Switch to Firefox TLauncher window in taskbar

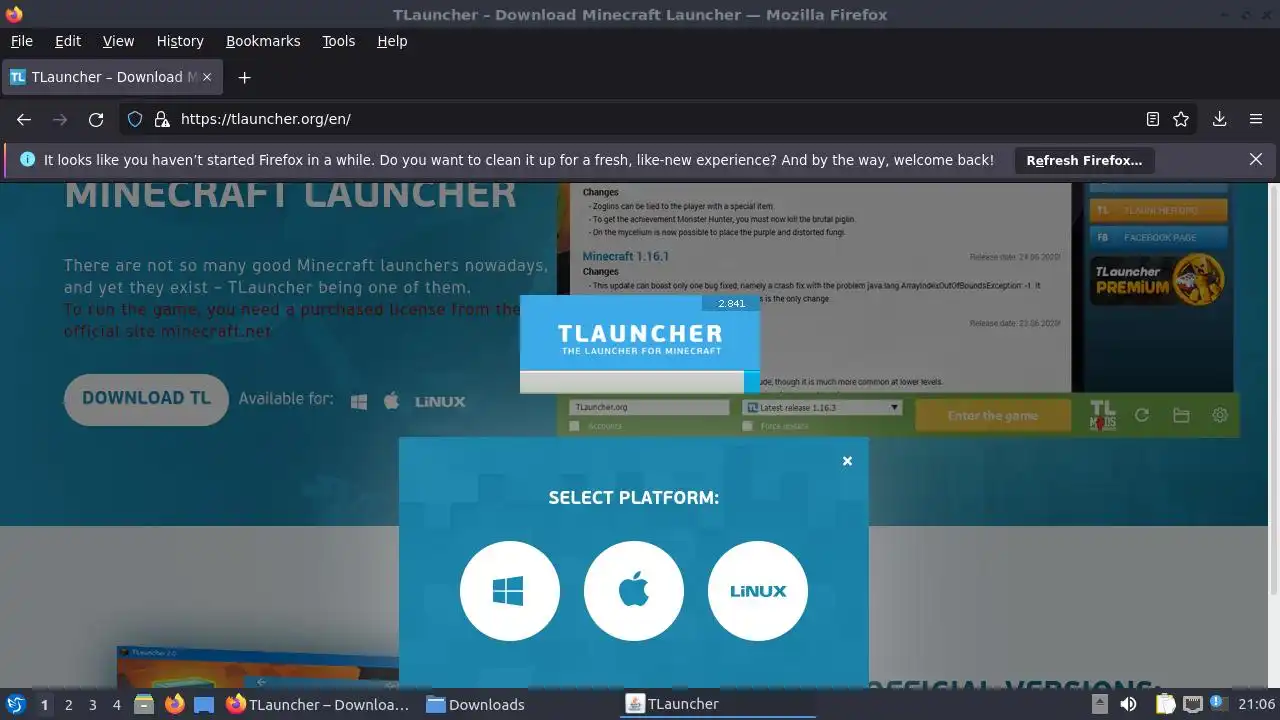(318, 704)
